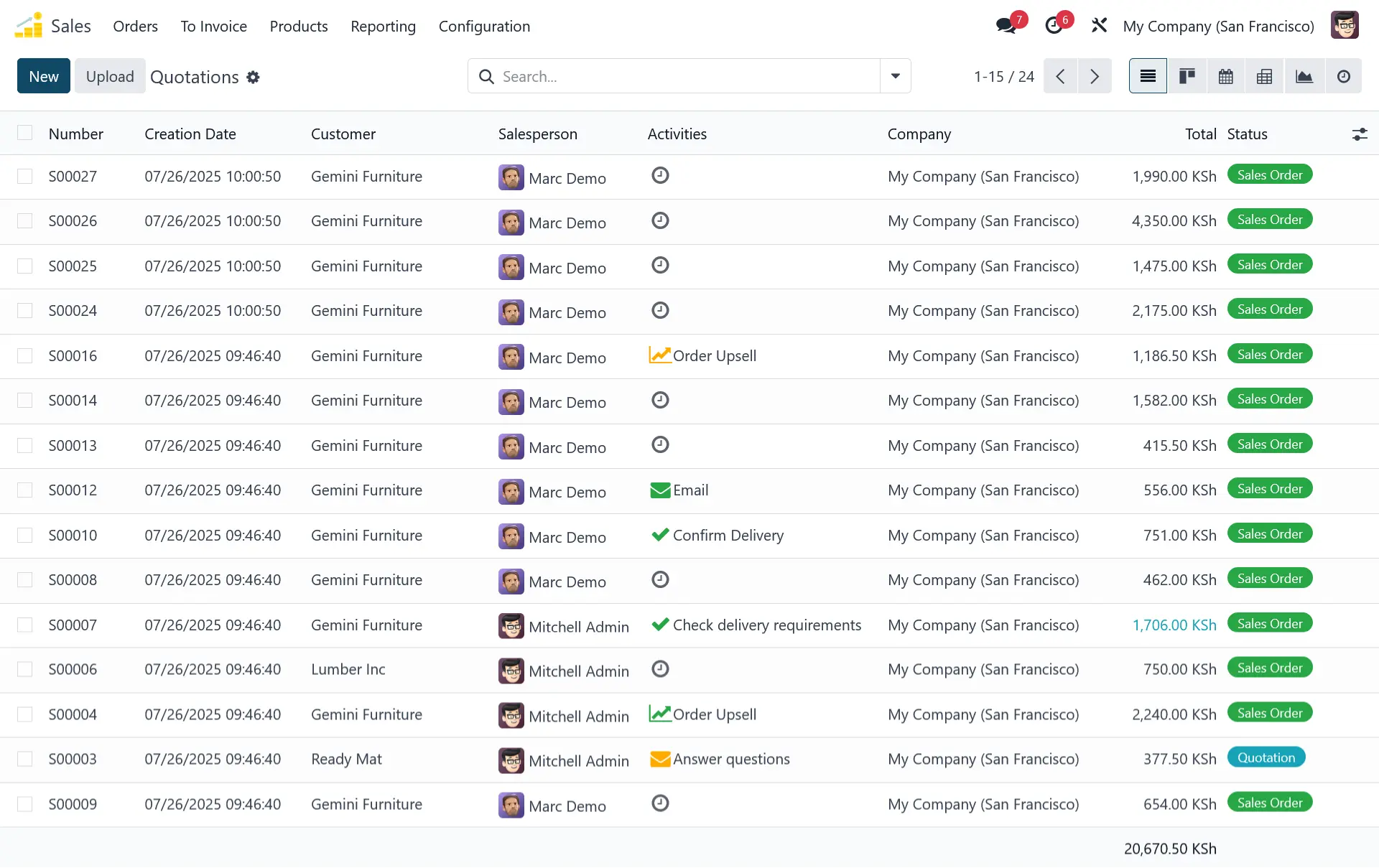The image size is (1379, 868).
Task: Click the Search input field
Action: pos(682,76)
